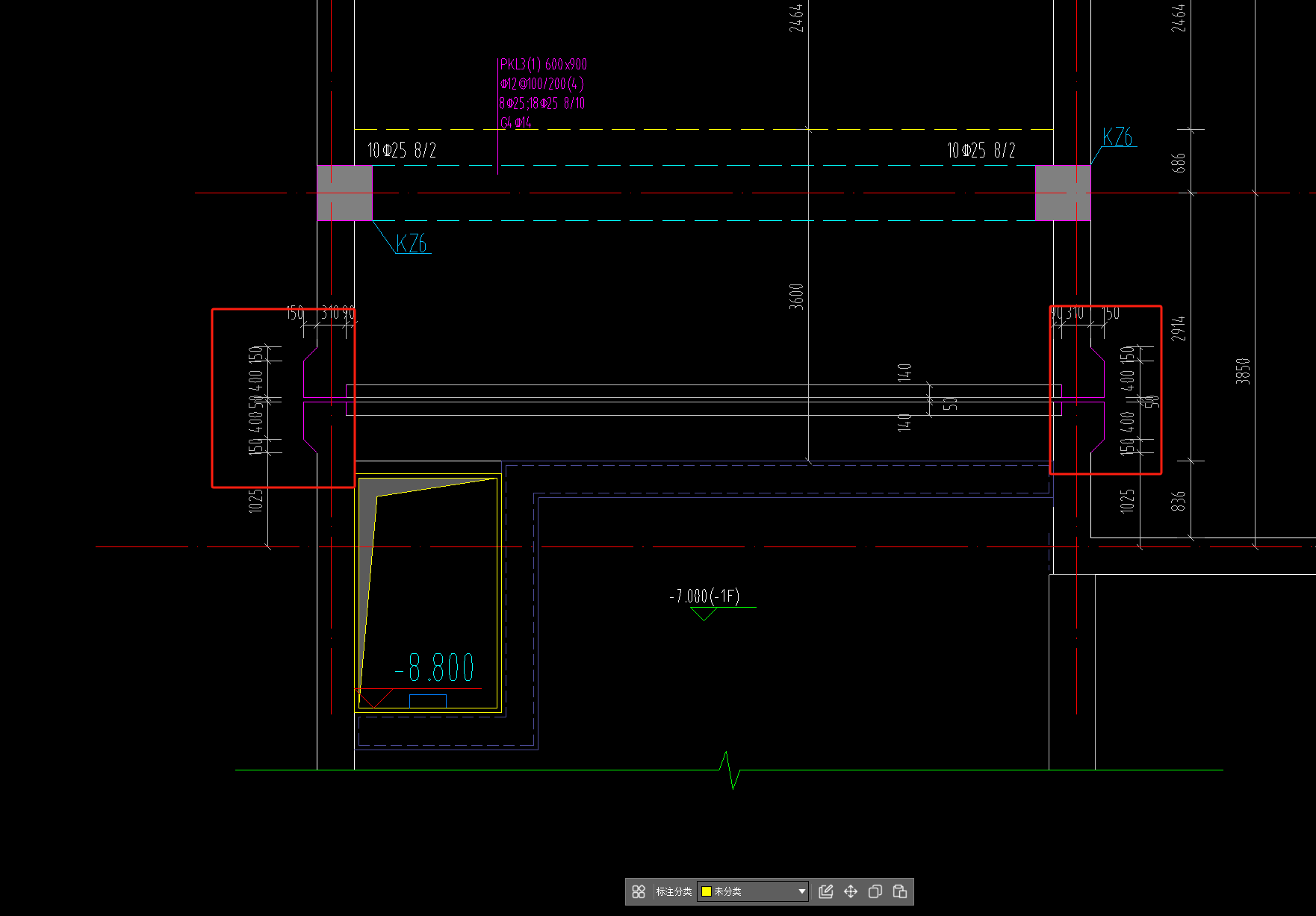The image size is (1316, 916).
Task: Click the yellow color swatch for 未分类
Action: pyautogui.click(x=706, y=891)
